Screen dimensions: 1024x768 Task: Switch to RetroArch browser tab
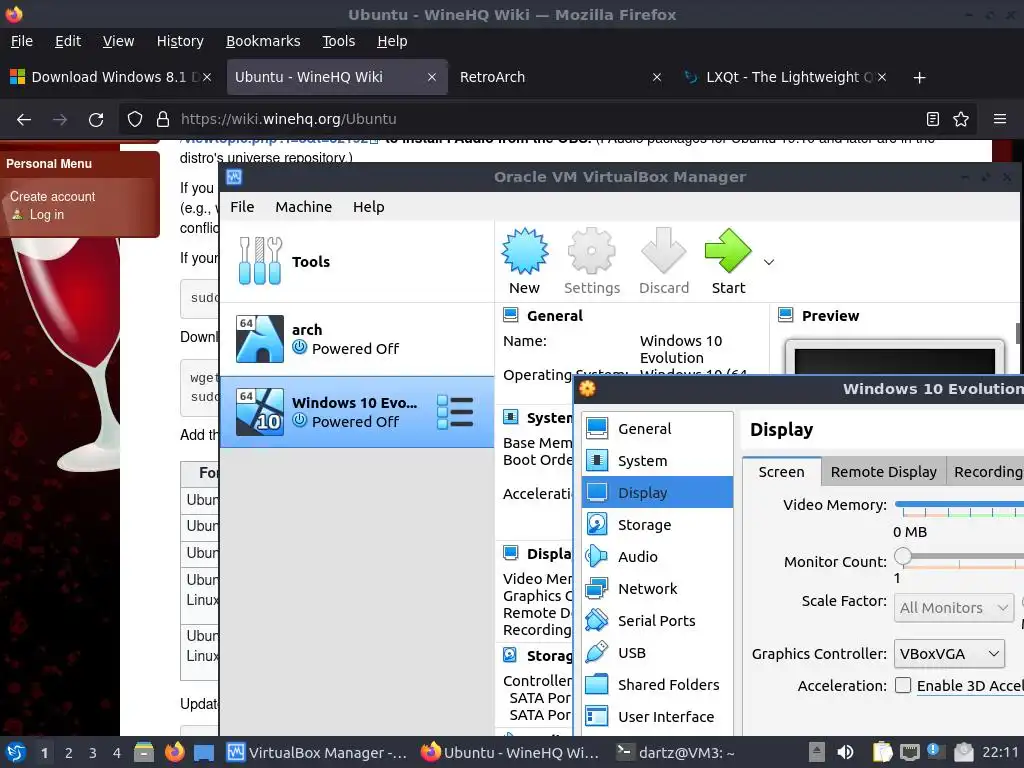pos(562,77)
